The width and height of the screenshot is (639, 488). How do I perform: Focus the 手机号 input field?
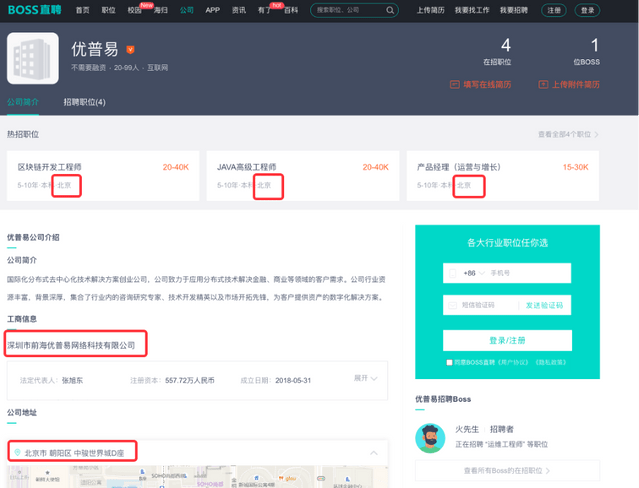click(507, 273)
